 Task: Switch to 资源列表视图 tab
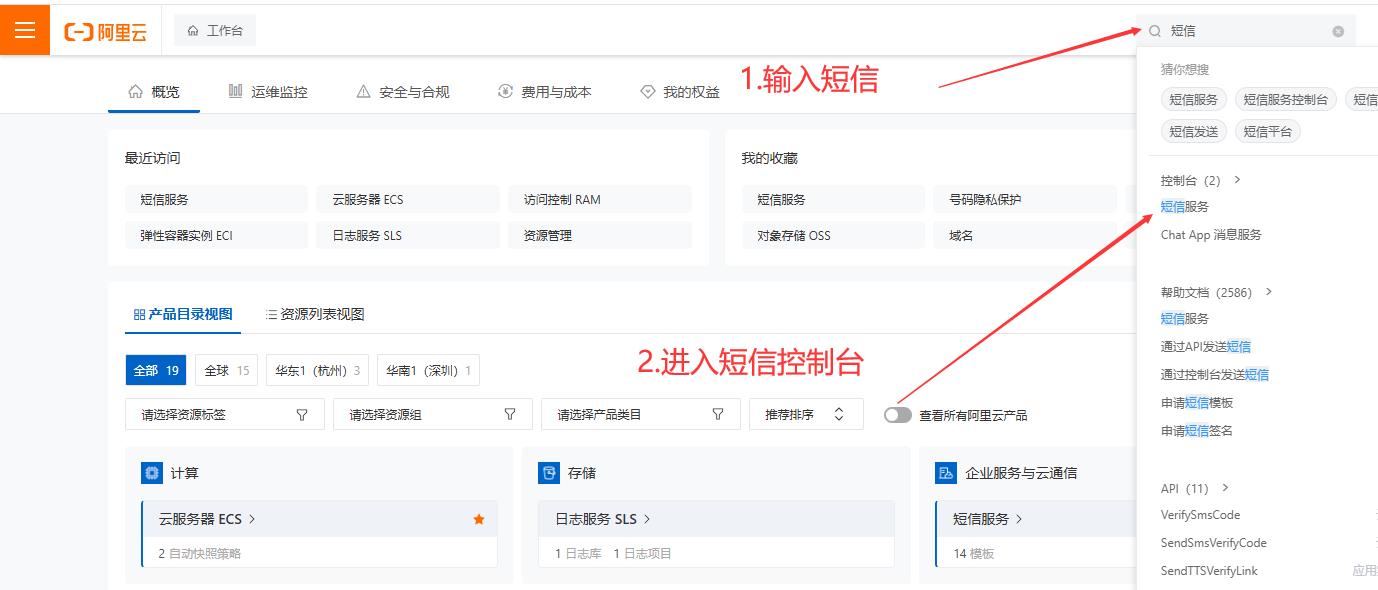315,314
